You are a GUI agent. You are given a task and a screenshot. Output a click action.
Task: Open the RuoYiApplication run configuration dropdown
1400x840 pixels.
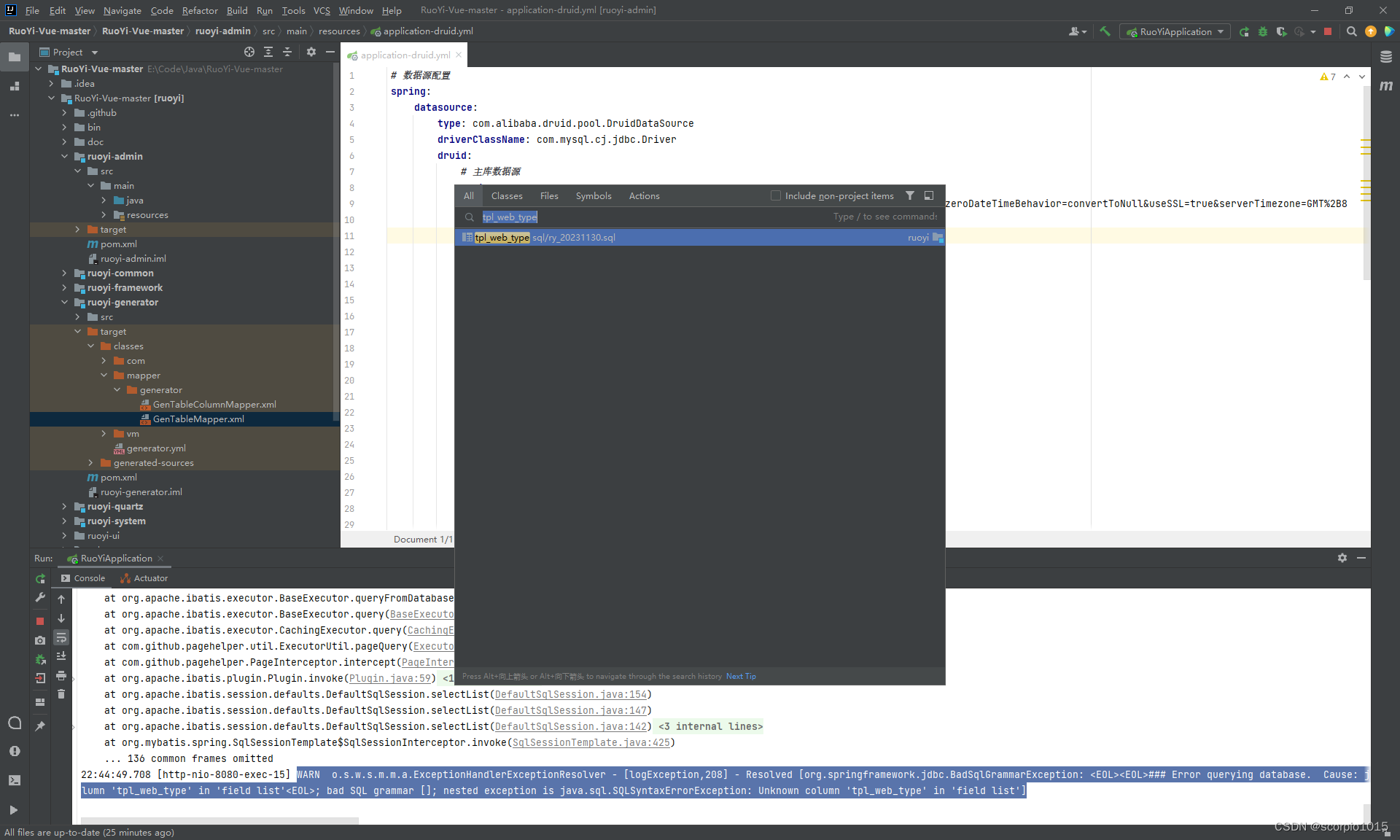(x=1175, y=31)
